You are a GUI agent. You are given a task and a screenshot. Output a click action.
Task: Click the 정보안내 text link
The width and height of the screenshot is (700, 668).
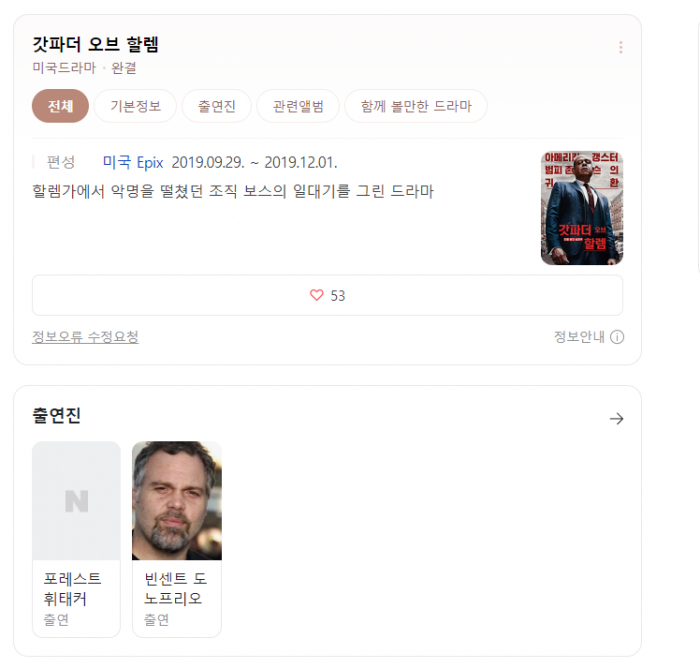click(x=579, y=337)
